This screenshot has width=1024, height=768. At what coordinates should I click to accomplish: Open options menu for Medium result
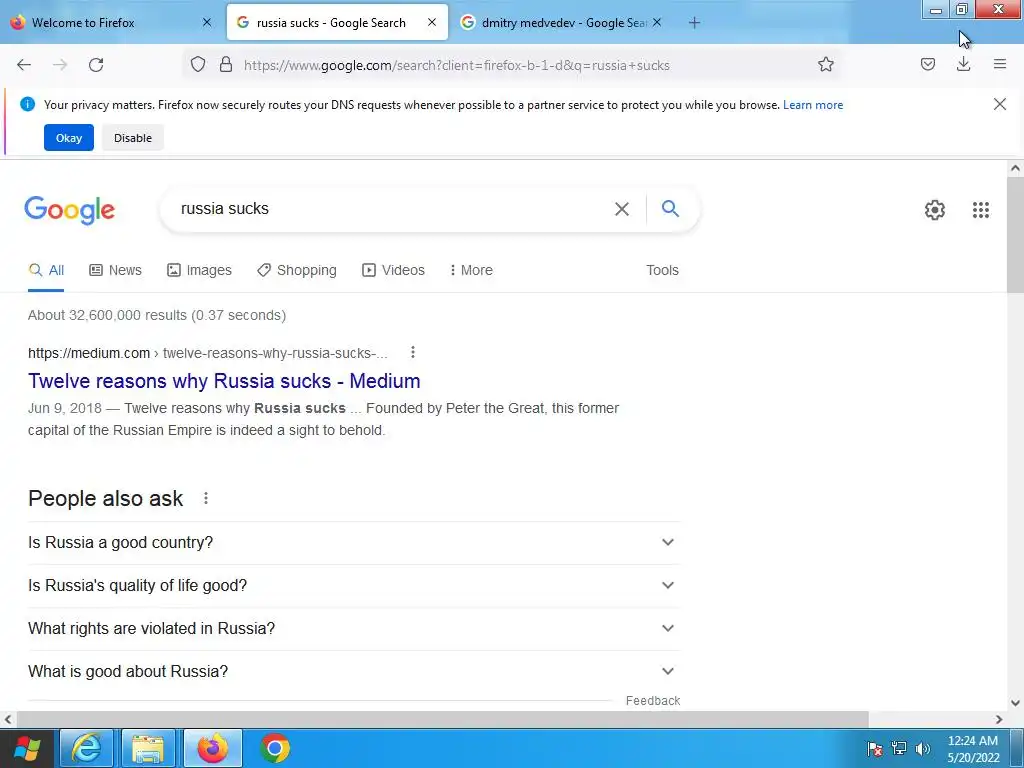[413, 353]
